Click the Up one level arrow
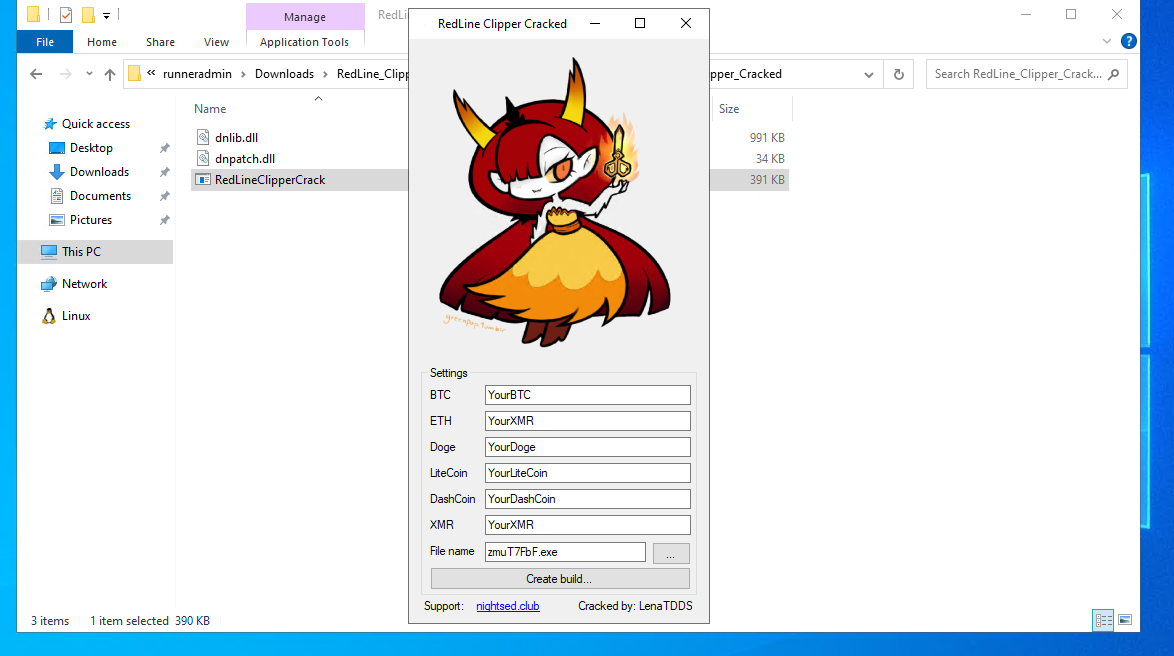 coord(110,74)
